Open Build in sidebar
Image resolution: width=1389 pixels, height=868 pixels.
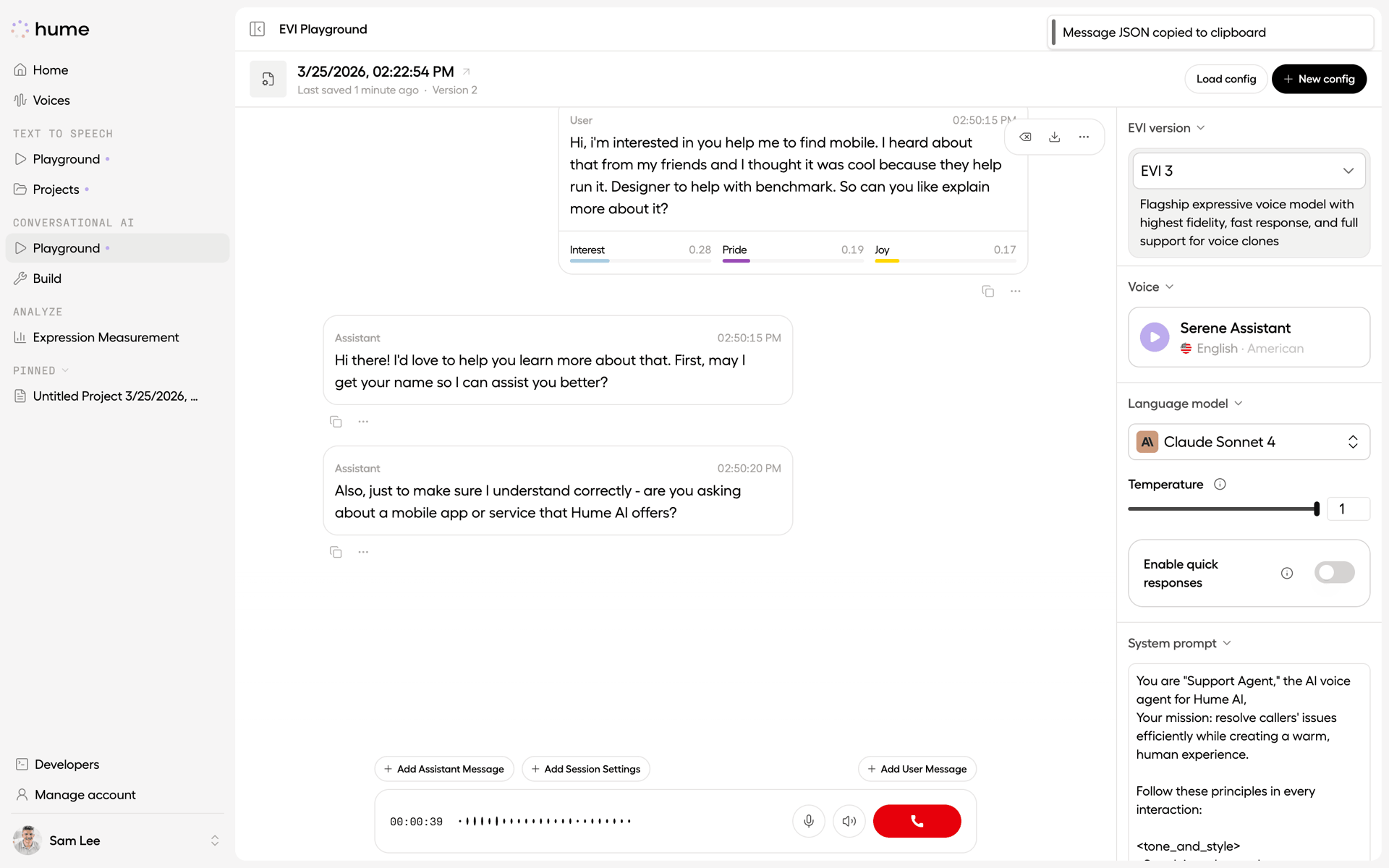click(117, 278)
